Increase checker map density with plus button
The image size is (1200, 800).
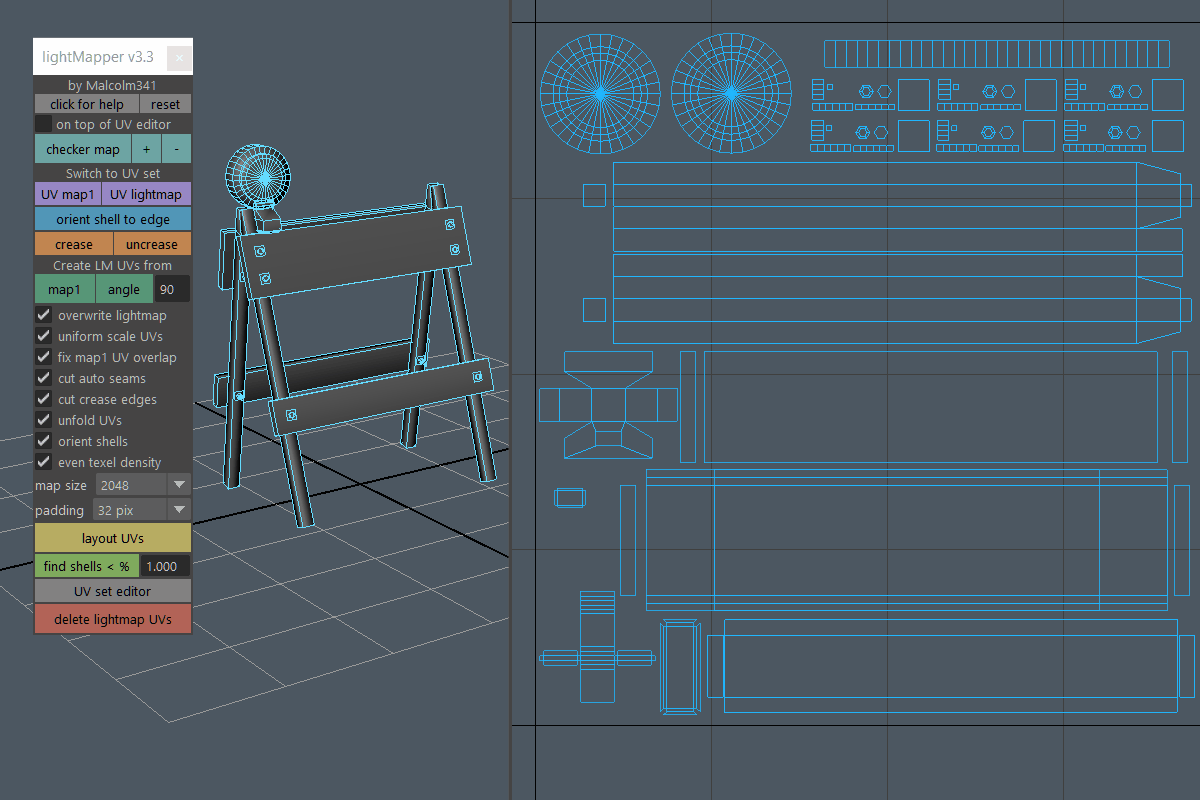(146, 149)
